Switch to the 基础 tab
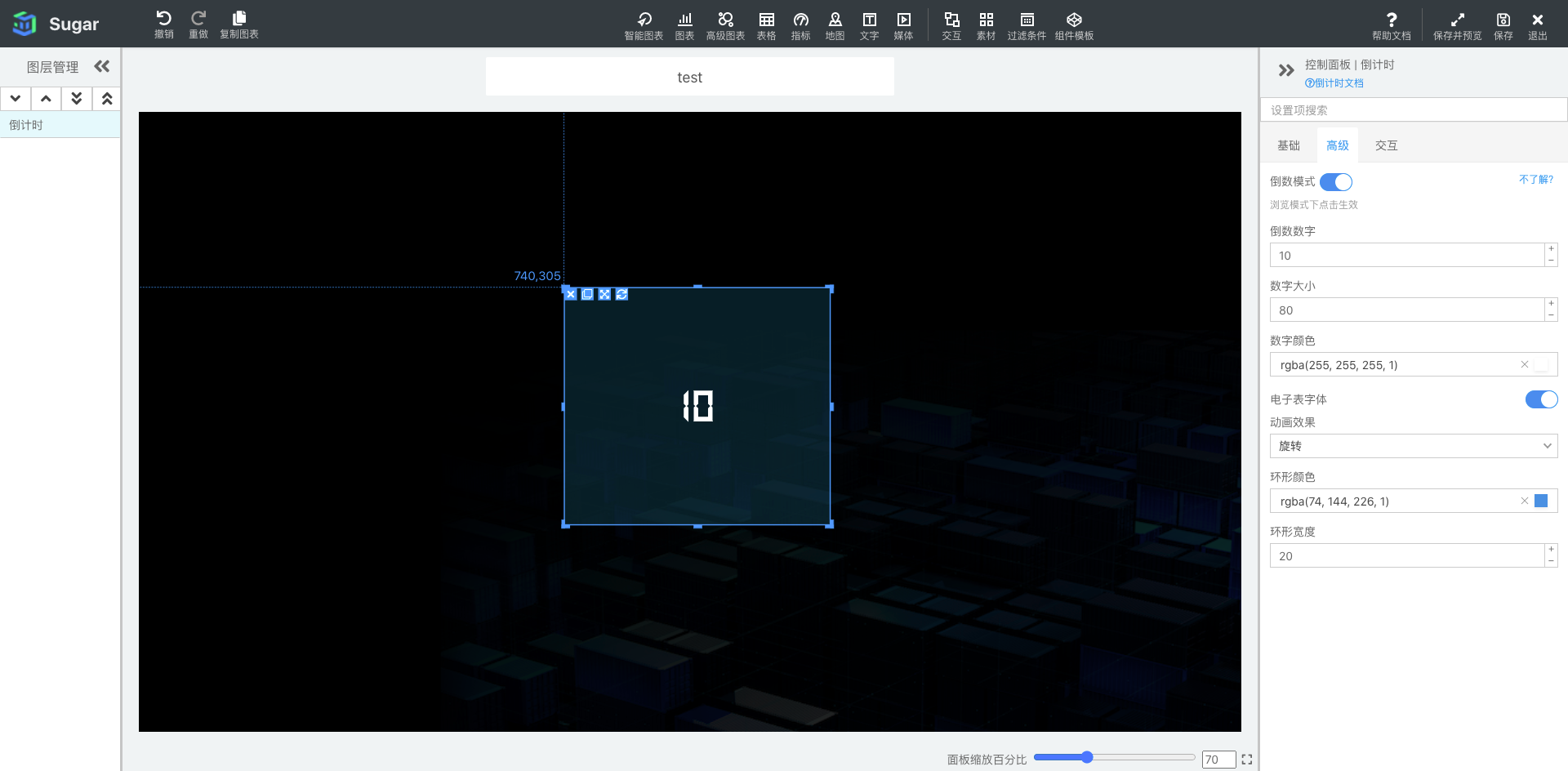The height and width of the screenshot is (771, 1568). click(x=1289, y=145)
